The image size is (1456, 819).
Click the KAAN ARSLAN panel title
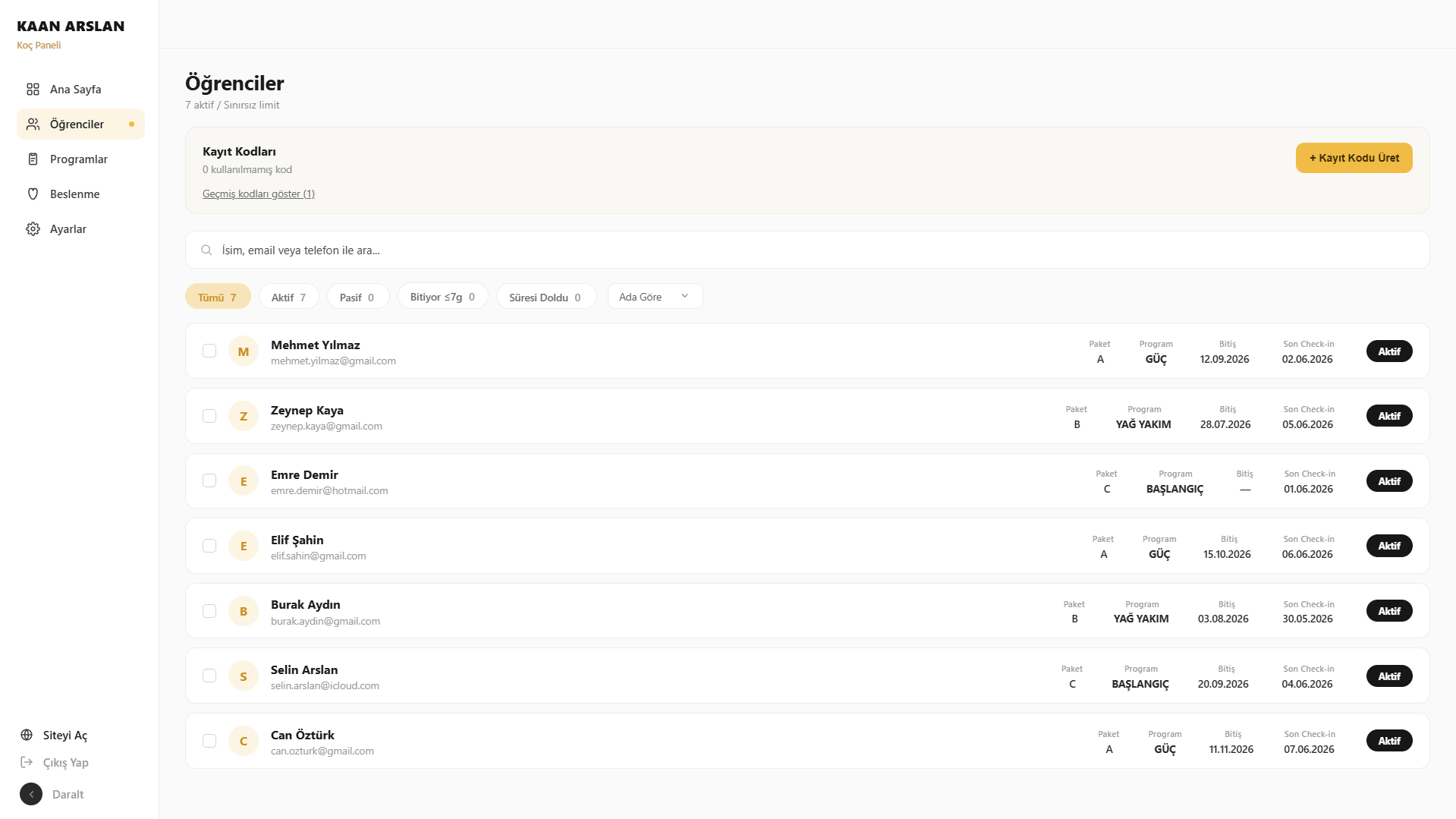pos(71,26)
